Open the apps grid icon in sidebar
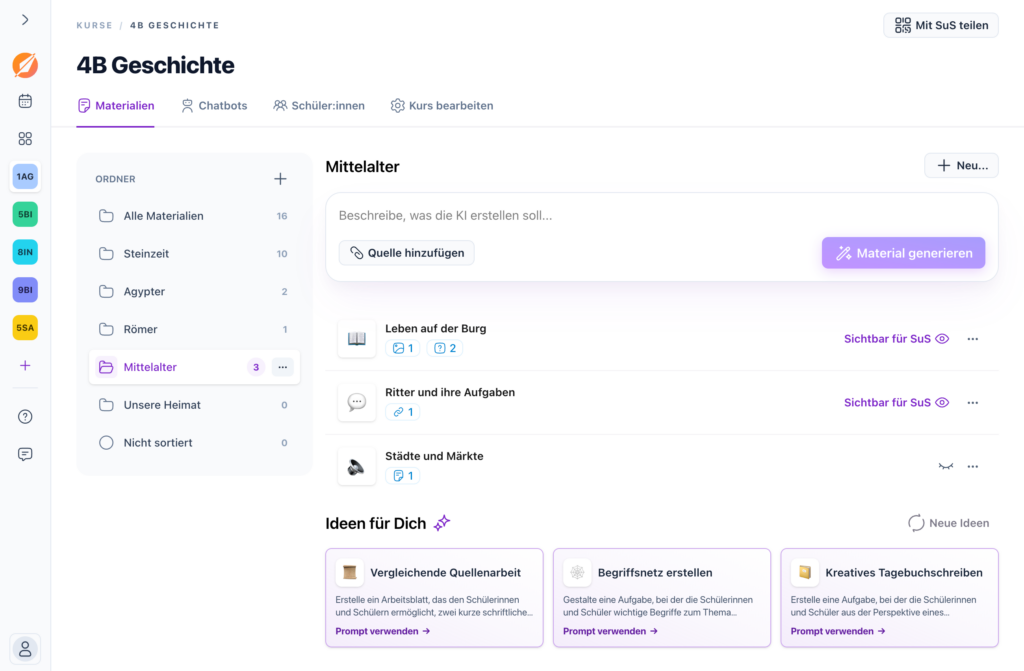 25,139
